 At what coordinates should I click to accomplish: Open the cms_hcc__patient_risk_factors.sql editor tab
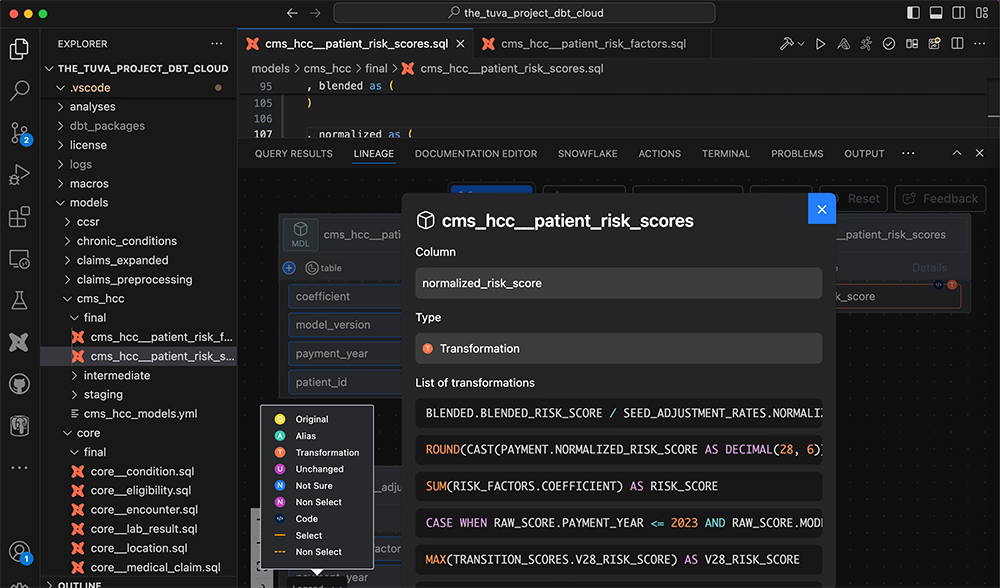point(593,44)
